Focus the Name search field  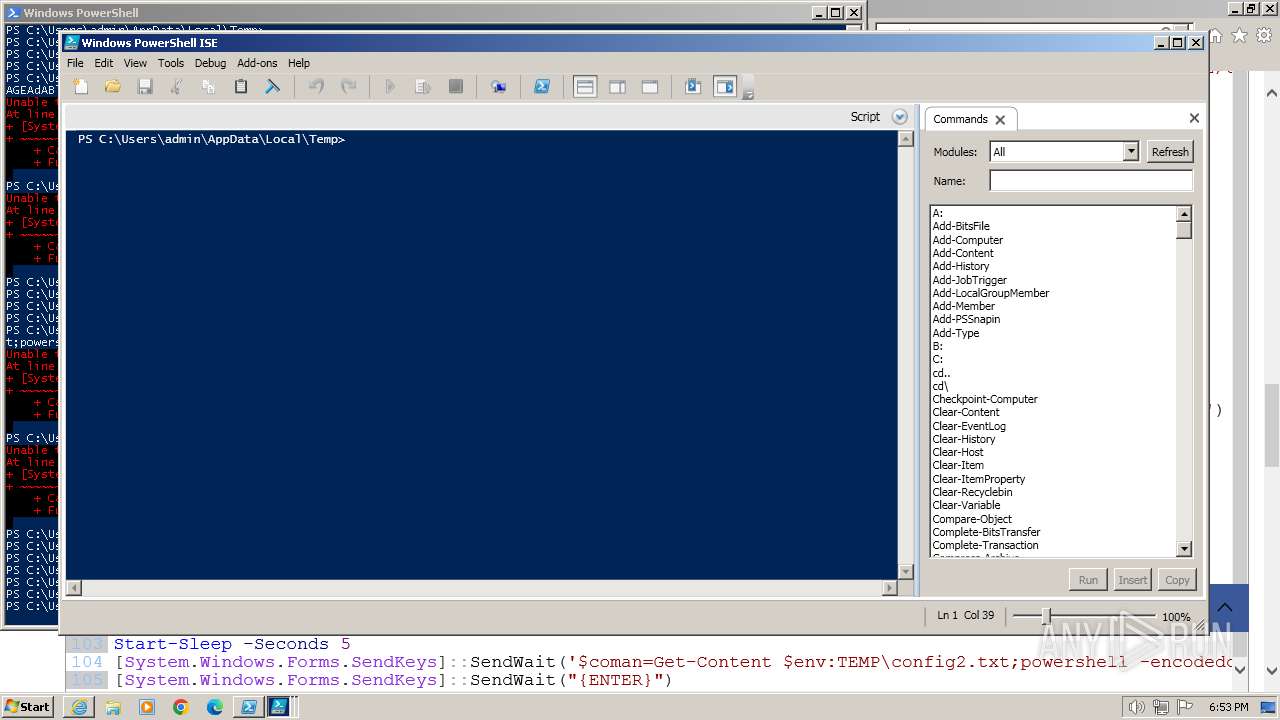(1091, 181)
